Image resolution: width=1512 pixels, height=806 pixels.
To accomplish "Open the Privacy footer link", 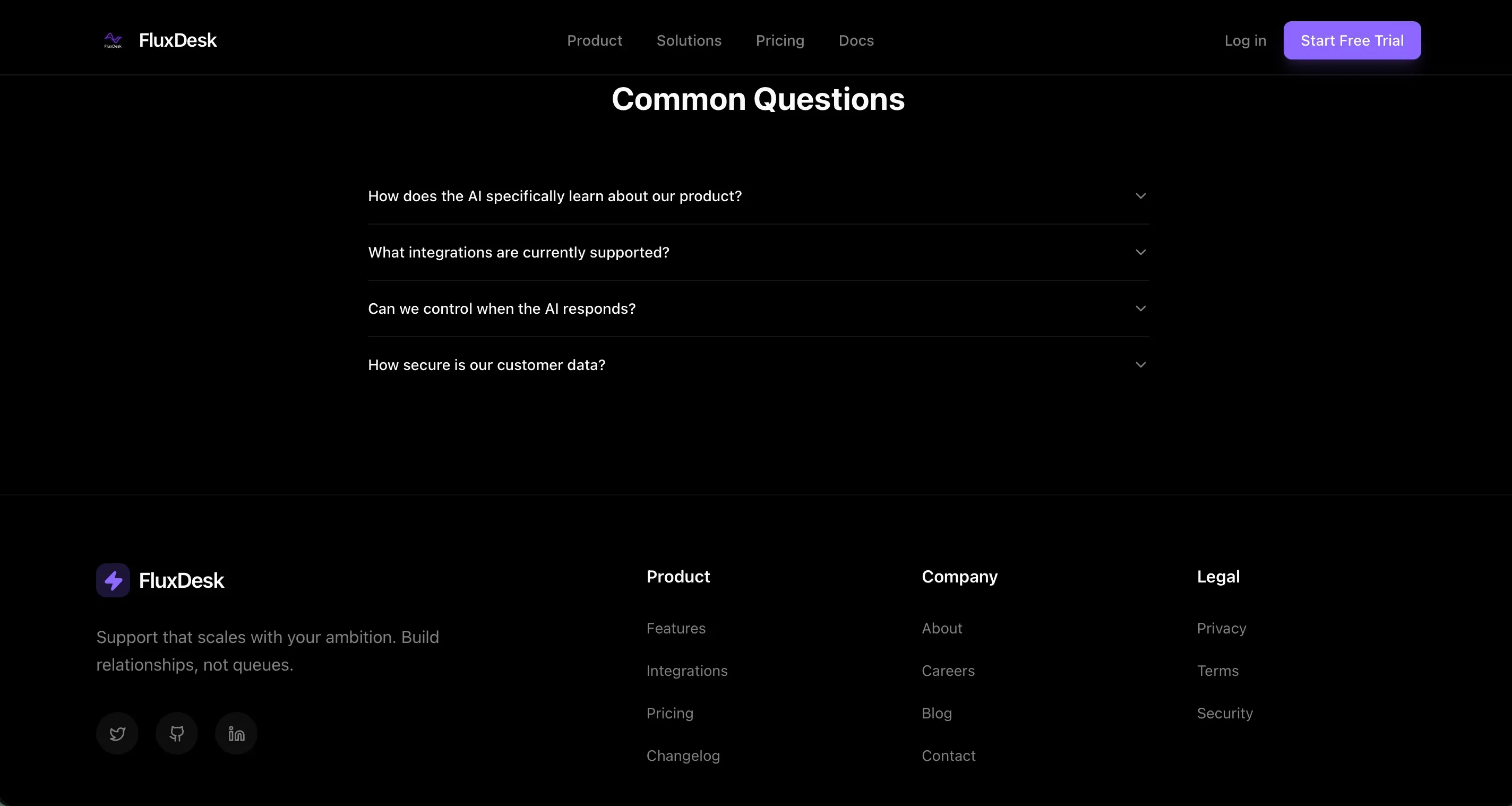I will point(1221,628).
